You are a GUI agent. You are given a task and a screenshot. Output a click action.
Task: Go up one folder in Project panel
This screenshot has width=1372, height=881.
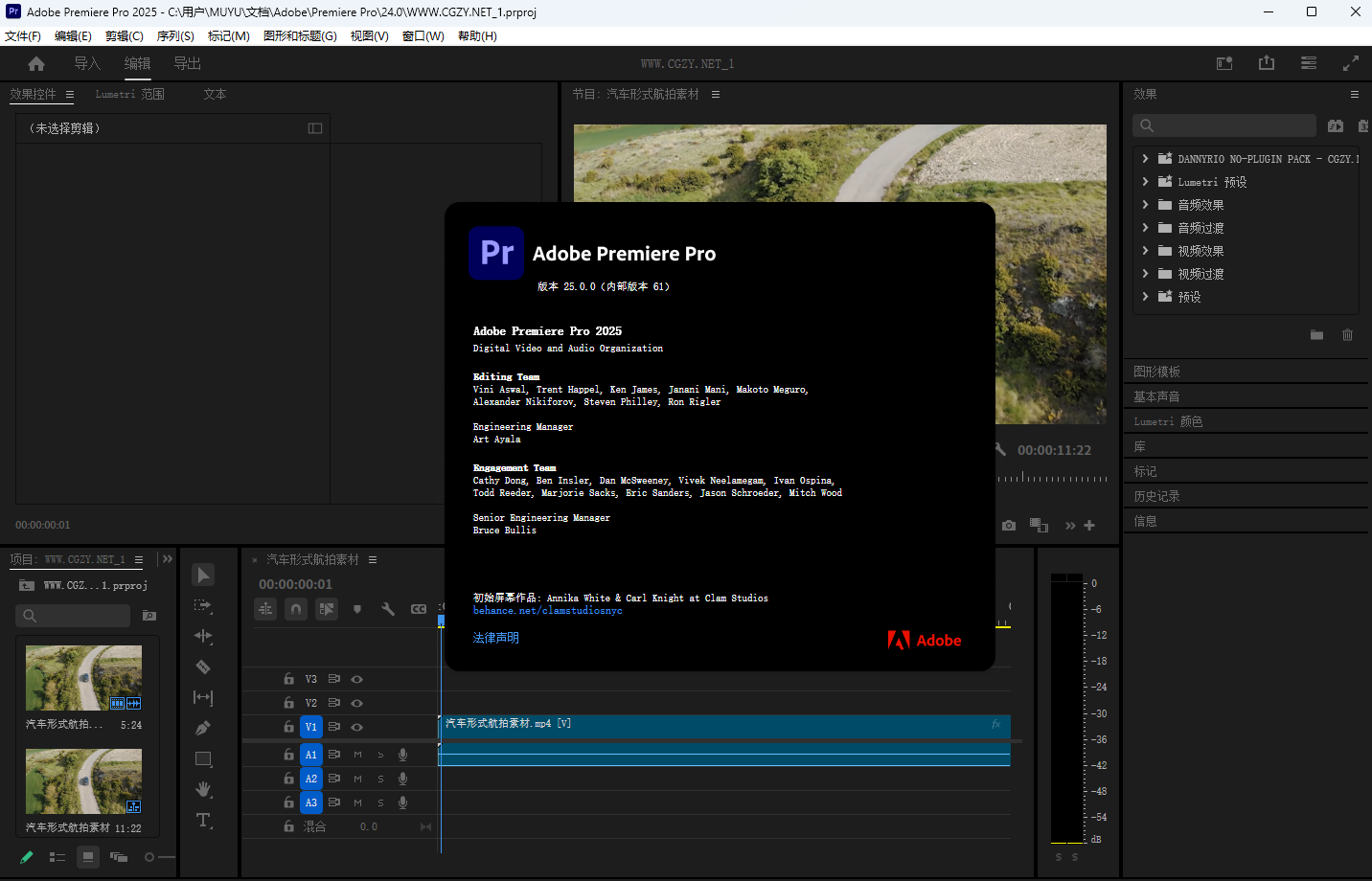[x=27, y=585]
